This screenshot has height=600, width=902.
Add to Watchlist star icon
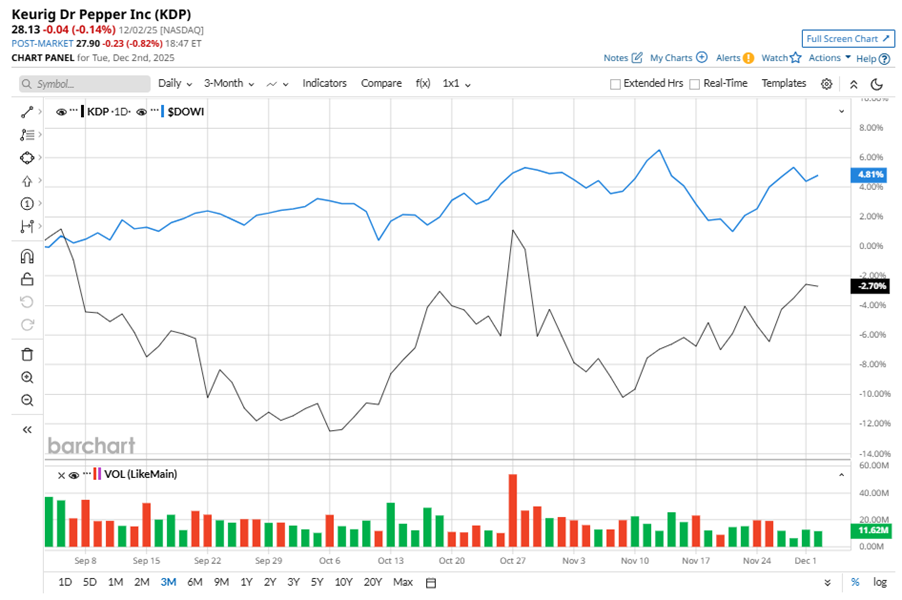(796, 58)
